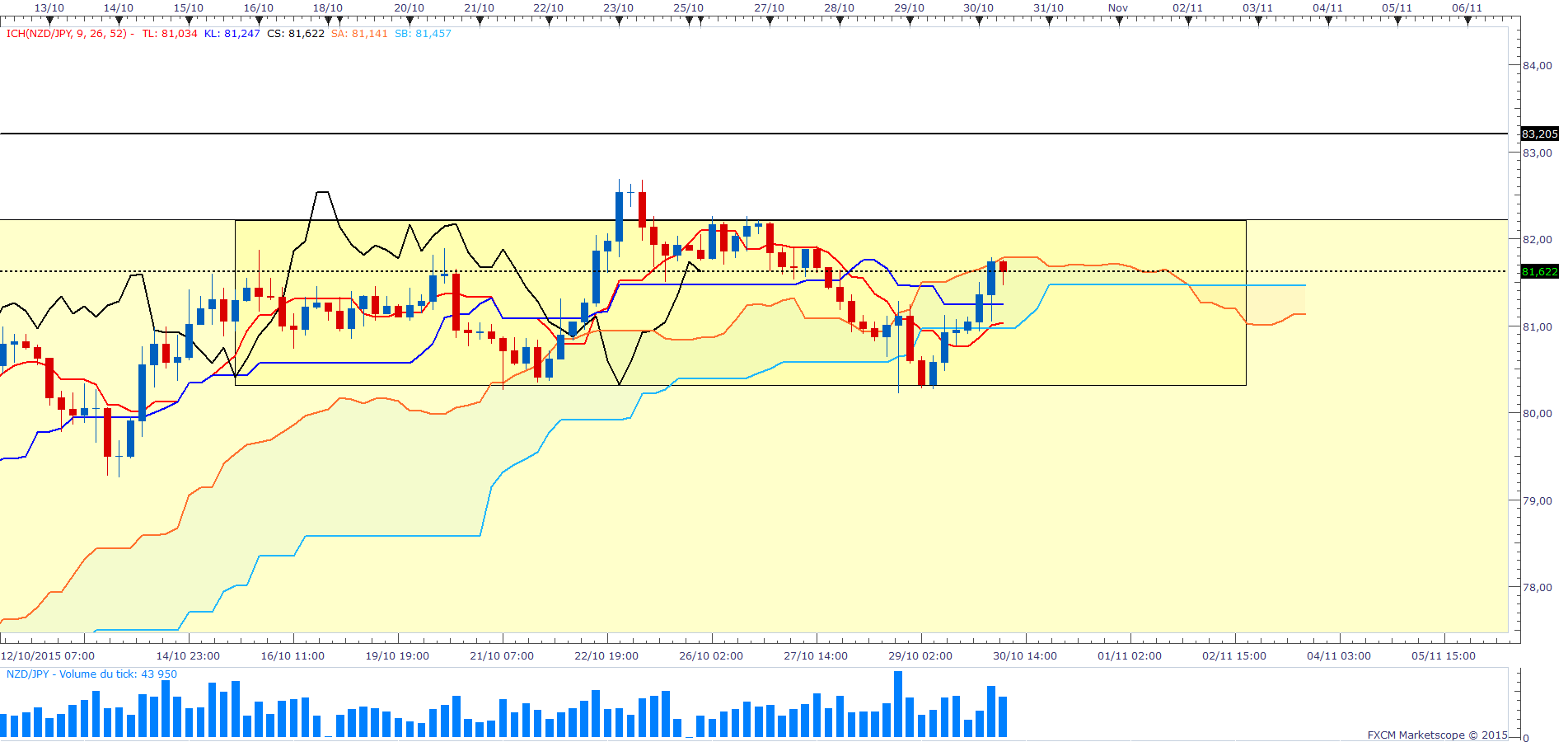The width and height of the screenshot is (1568, 742).
Task: Click the 81,00 price axis label
Action: point(1538,326)
